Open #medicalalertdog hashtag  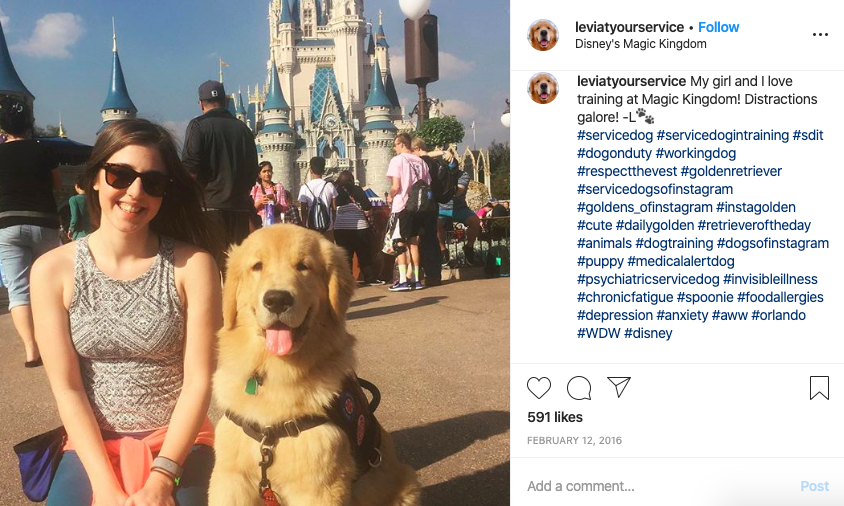[681, 261]
